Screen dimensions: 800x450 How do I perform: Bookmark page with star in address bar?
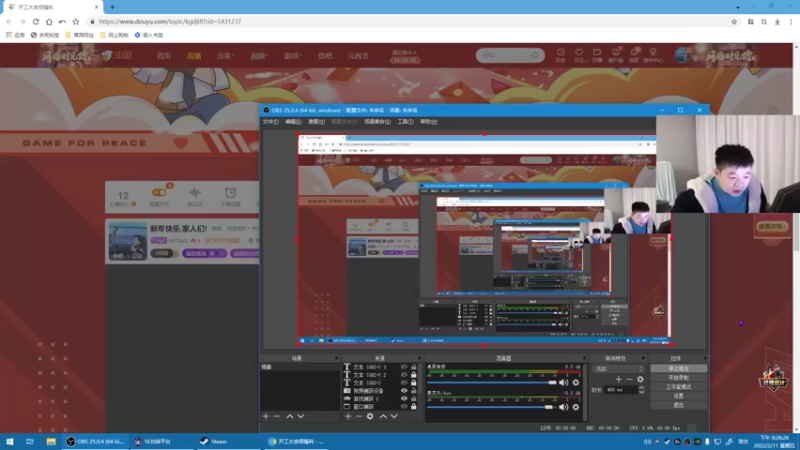(734, 21)
